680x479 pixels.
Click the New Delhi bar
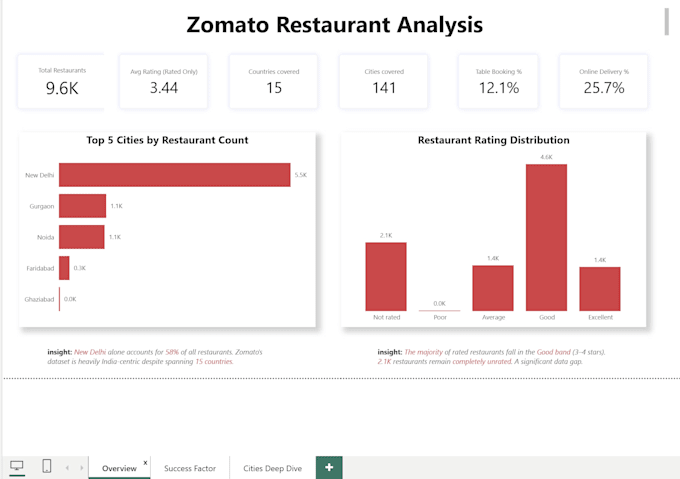pyautogui.click(x=174, y=175)
